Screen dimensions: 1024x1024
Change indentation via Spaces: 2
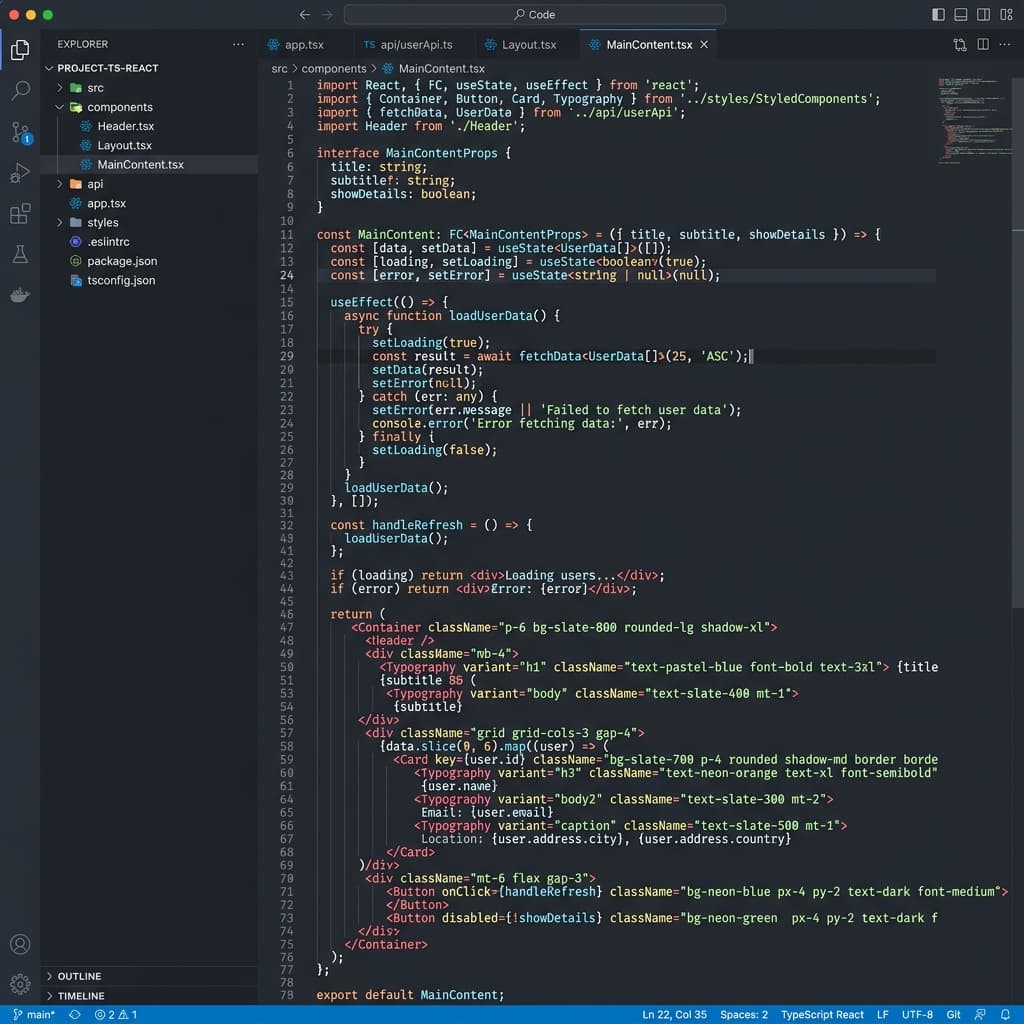[x=744, y=1014]
